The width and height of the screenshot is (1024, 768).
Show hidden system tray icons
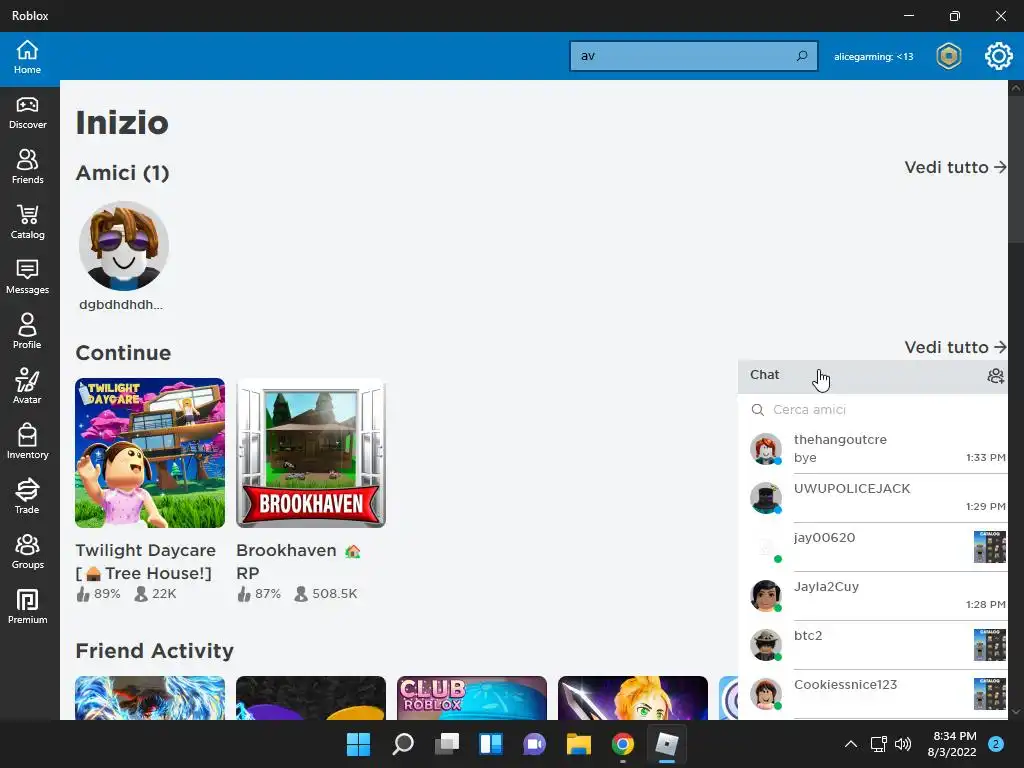coord(850,744)
